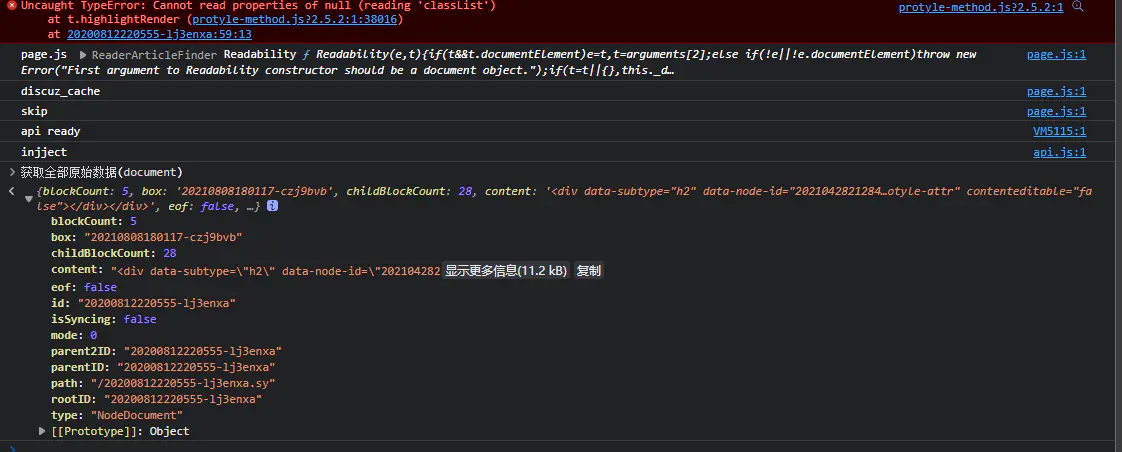Select the blockCount: 5 property
This screenshot has width=1122, height=452.
coord(94,222)
